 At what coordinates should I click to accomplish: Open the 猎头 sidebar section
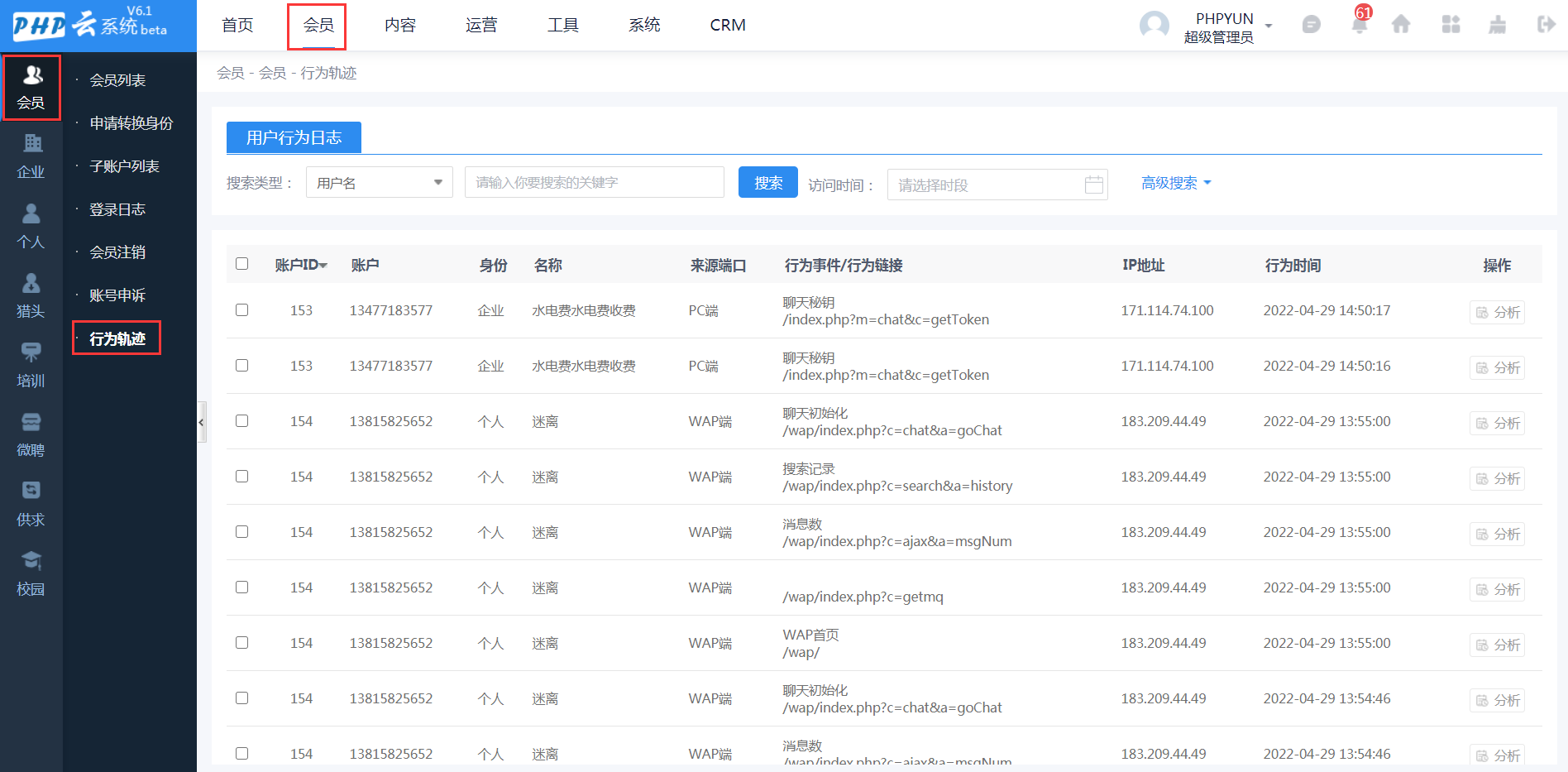[x=31, y=296]
